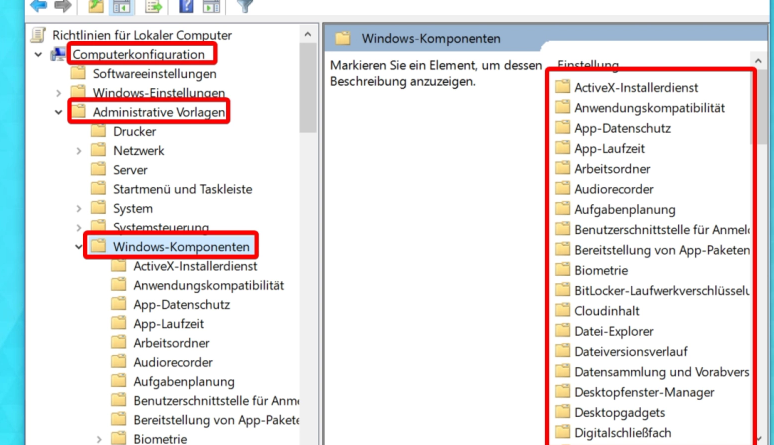Click the grey Forward arrow in toolbar
Image resolution: width=774 pixels, height=445 pixels.
tap(63, 5)
